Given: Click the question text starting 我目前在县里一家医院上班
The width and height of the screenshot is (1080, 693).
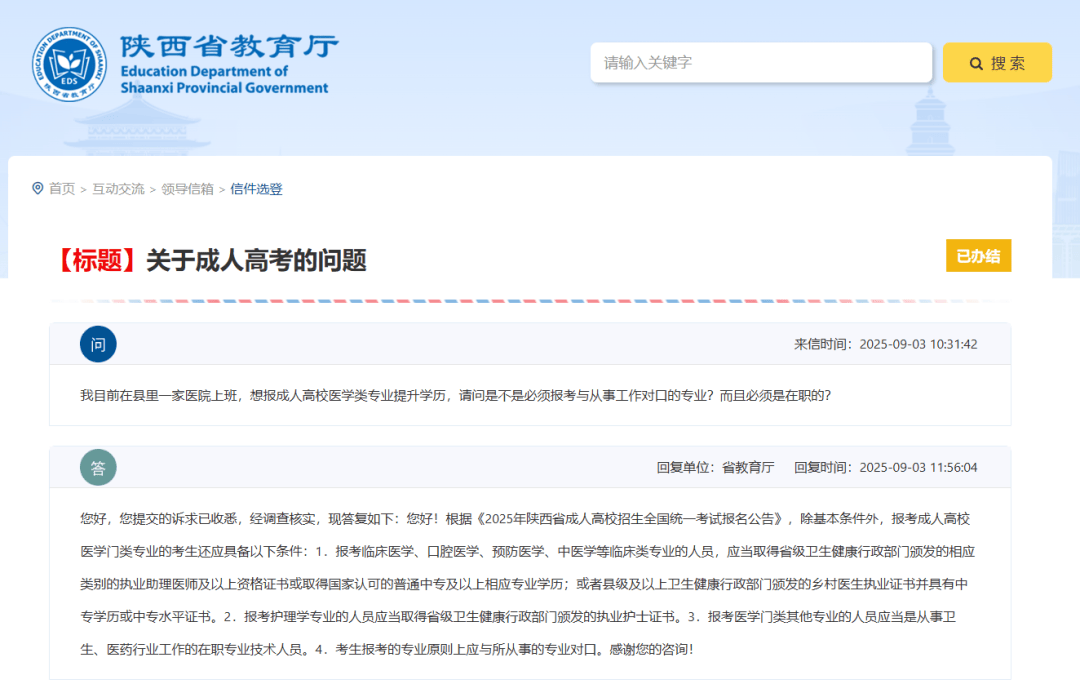Looking at the screenshot, I should (455, 395).
